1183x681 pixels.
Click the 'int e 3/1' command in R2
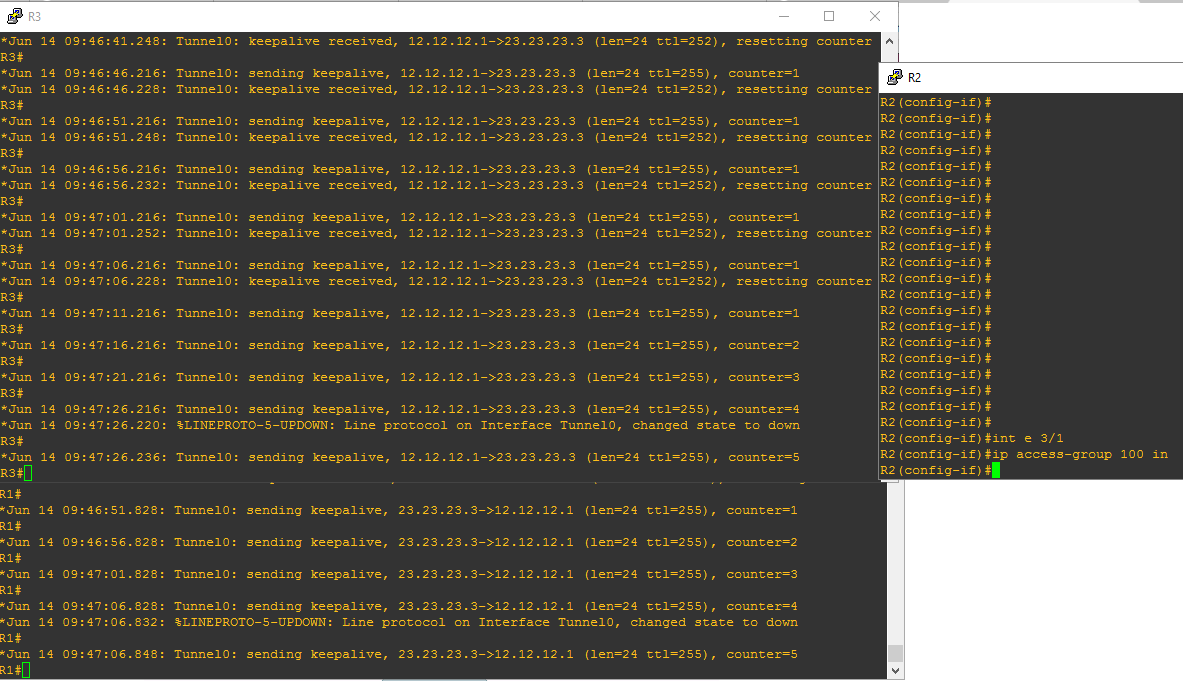(x=1028, y=438)
